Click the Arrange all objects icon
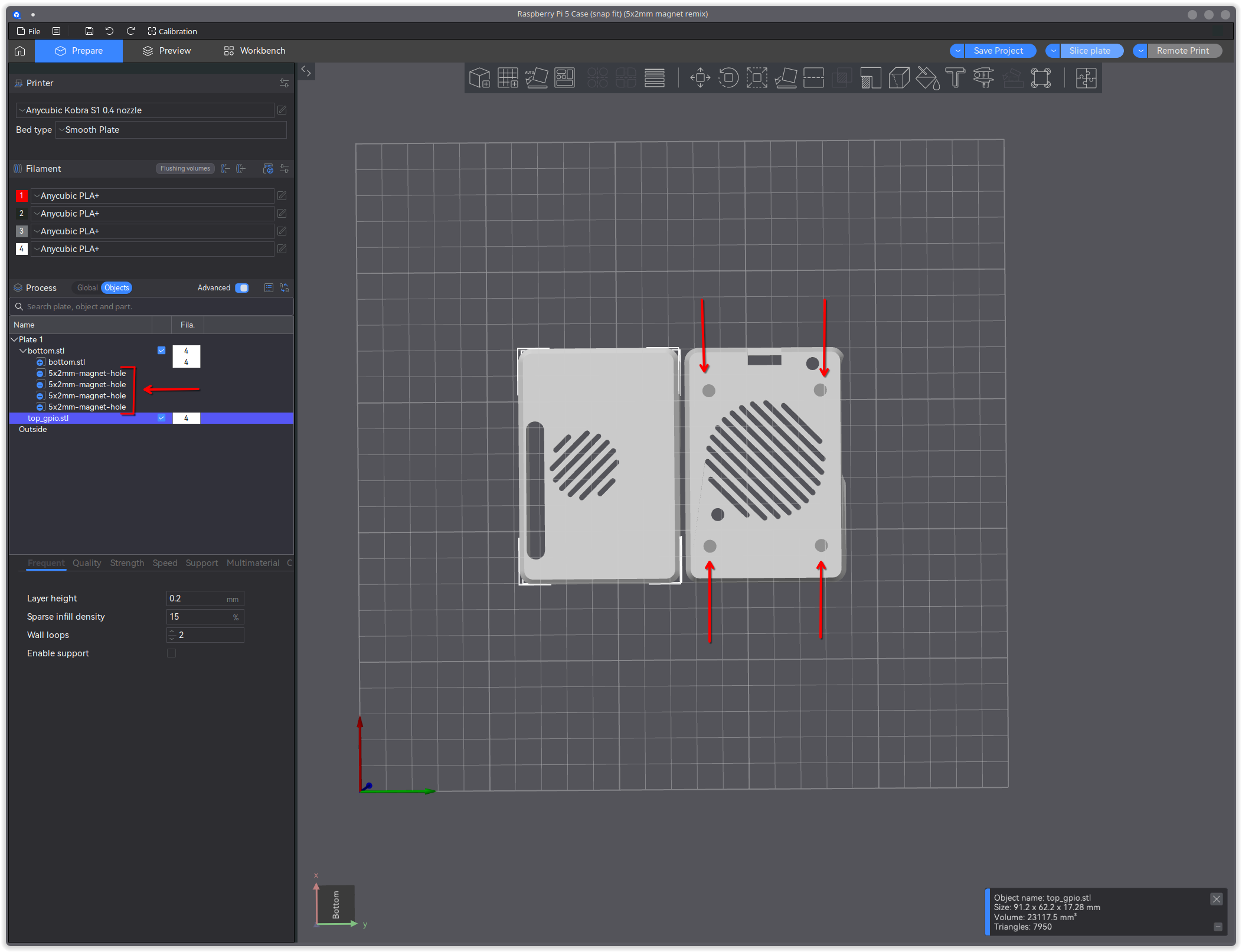The width and height of the screenshot is (1242, 952). tap(564, 78)
